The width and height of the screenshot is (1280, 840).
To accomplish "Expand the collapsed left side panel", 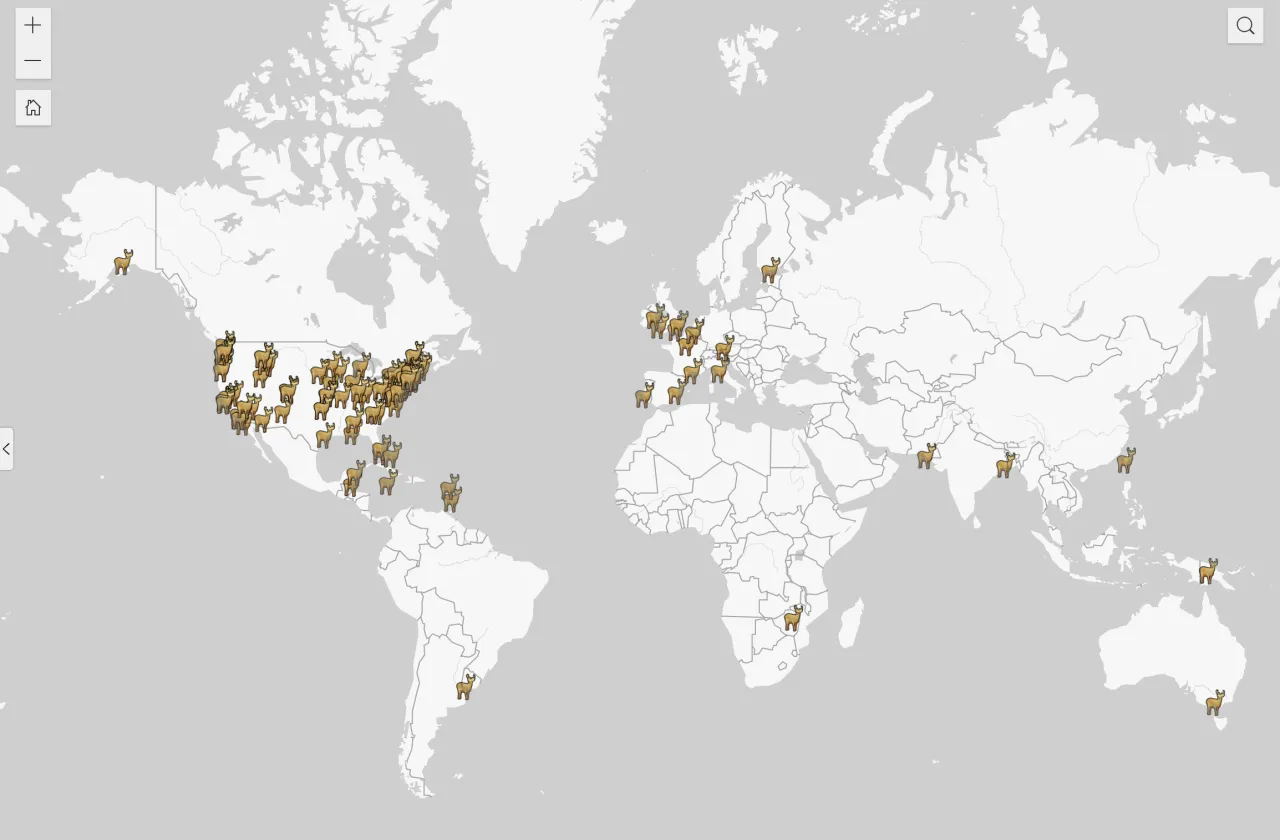I will pos(7,449).
